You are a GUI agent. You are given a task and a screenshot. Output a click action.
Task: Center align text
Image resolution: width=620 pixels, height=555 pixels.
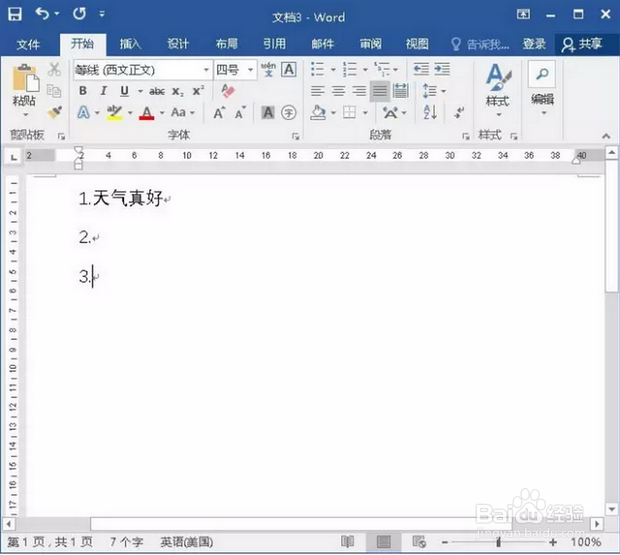pyautogui.click(x=338, y=91)
